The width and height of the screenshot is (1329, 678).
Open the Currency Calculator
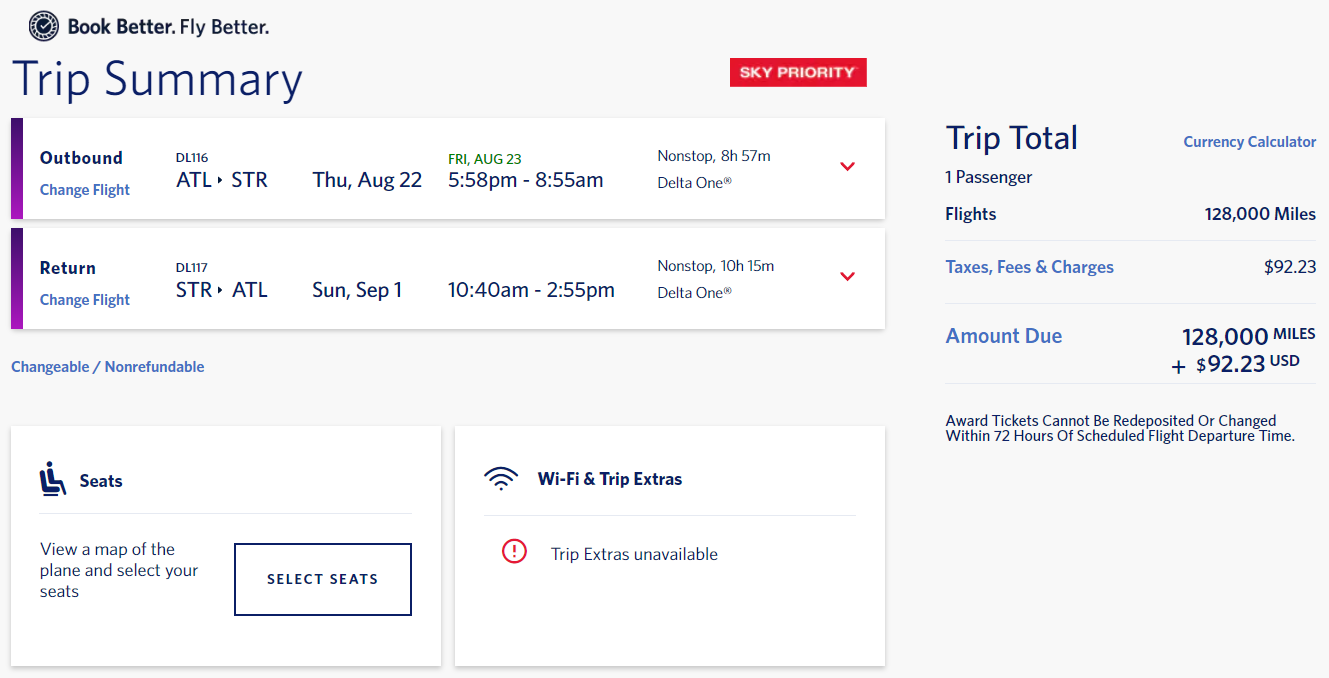click(1249, 142)
